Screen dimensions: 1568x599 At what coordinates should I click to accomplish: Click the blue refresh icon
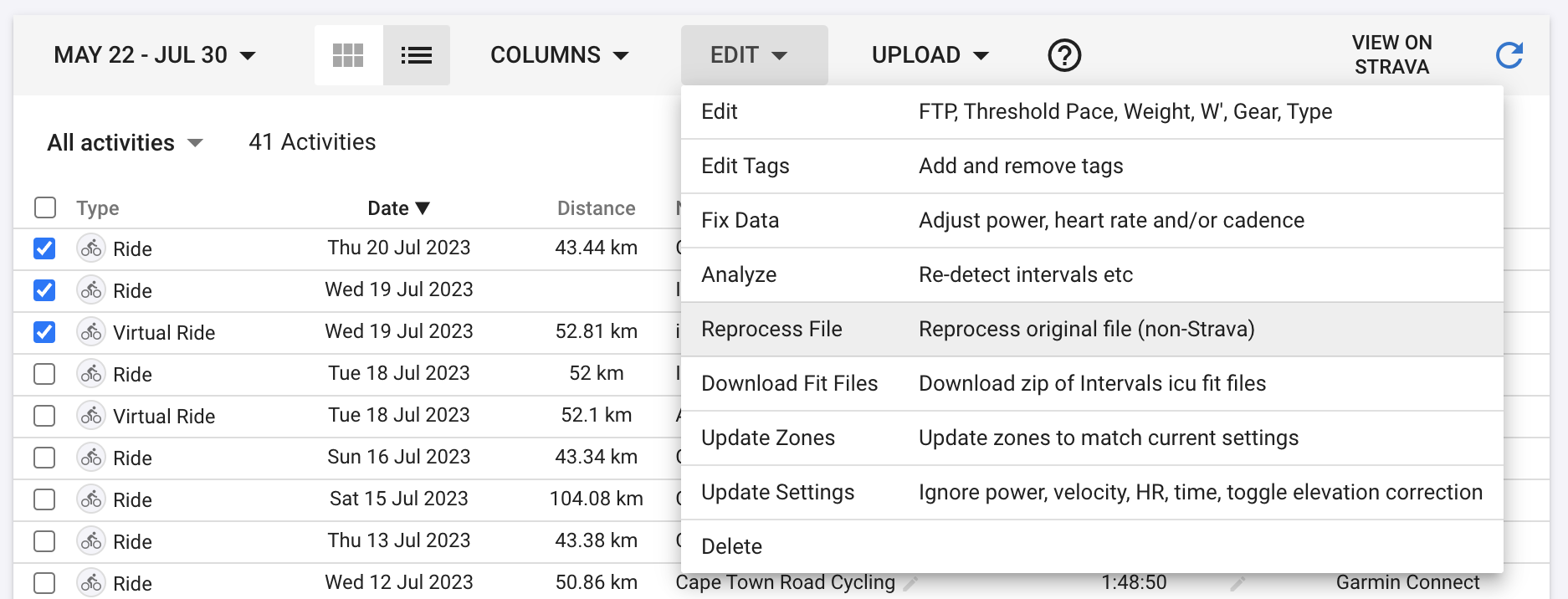click(1509, 55)
